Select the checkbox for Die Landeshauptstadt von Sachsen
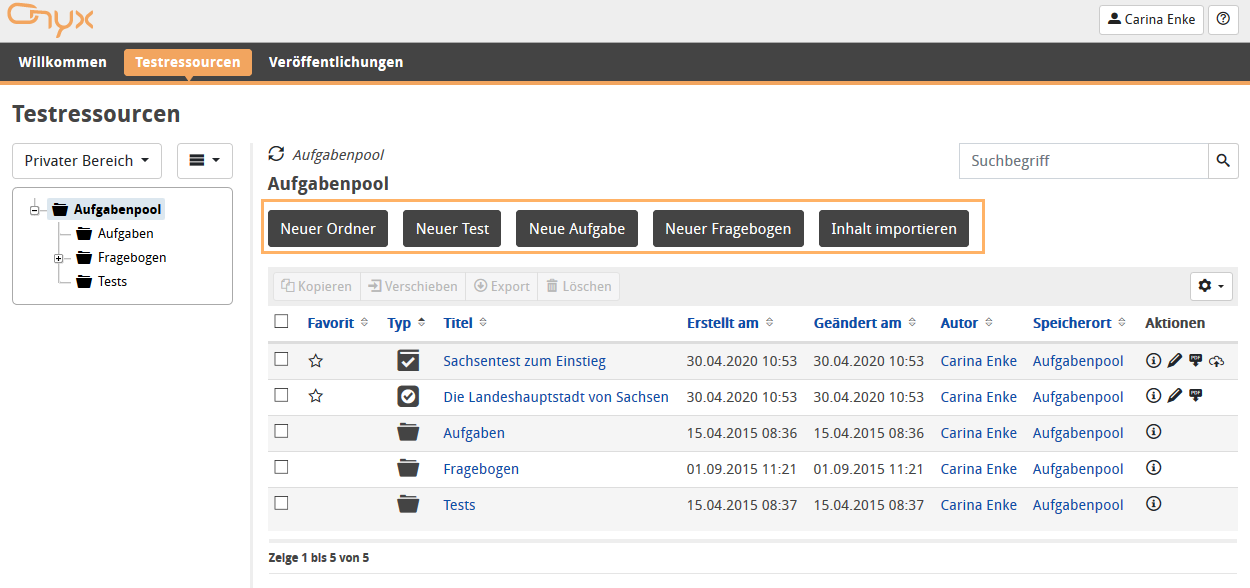Viewport: 1250px width, 588px height. [282, 396]
